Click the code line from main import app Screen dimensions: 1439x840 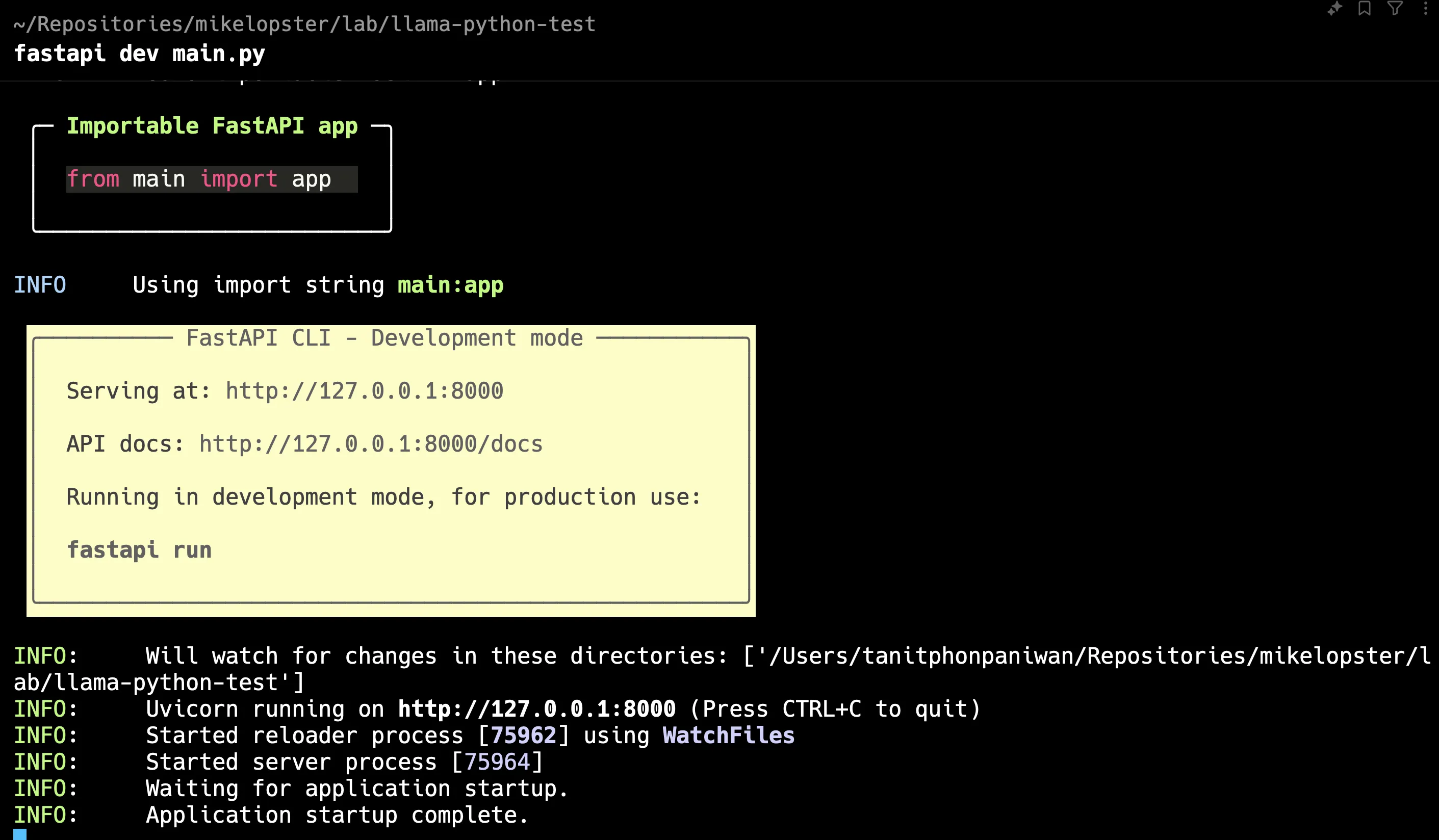point(212,179)
